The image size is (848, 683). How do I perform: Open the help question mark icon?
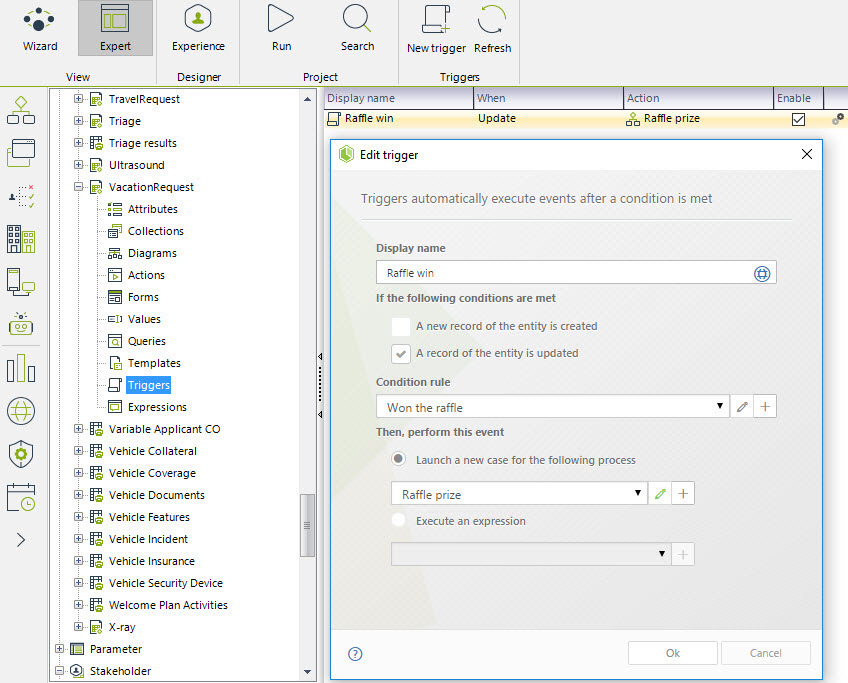[355, 654]
